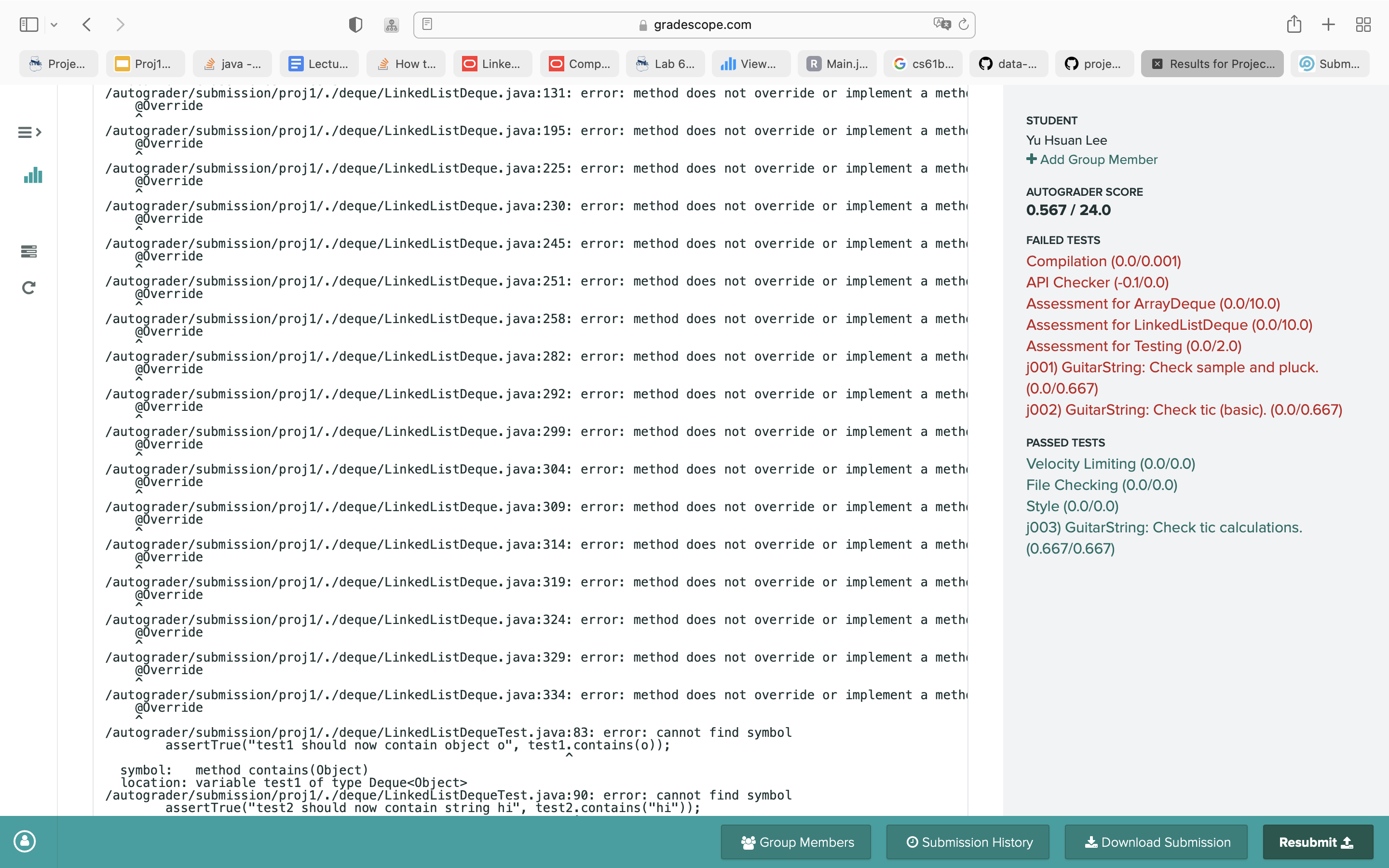Expand the Gradescope sidebar menu icon
This screenshot has height=868, width=1389.
point(29,133)
